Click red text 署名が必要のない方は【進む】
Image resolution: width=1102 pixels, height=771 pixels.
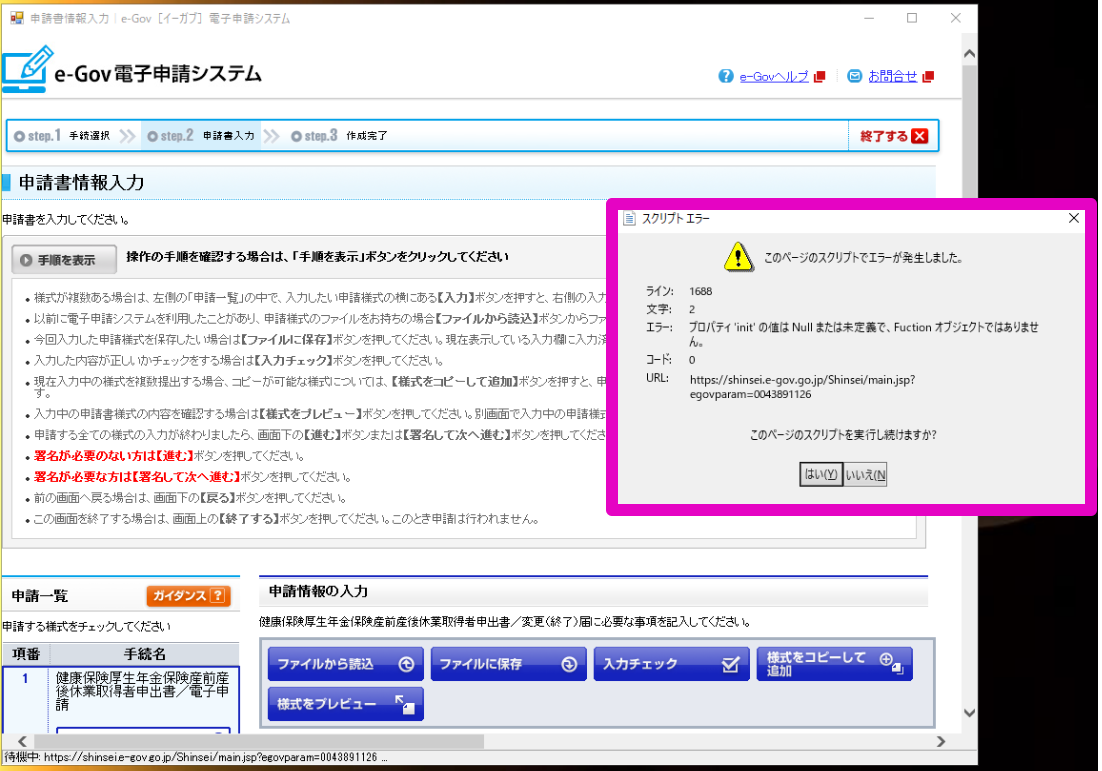(114, 456)
